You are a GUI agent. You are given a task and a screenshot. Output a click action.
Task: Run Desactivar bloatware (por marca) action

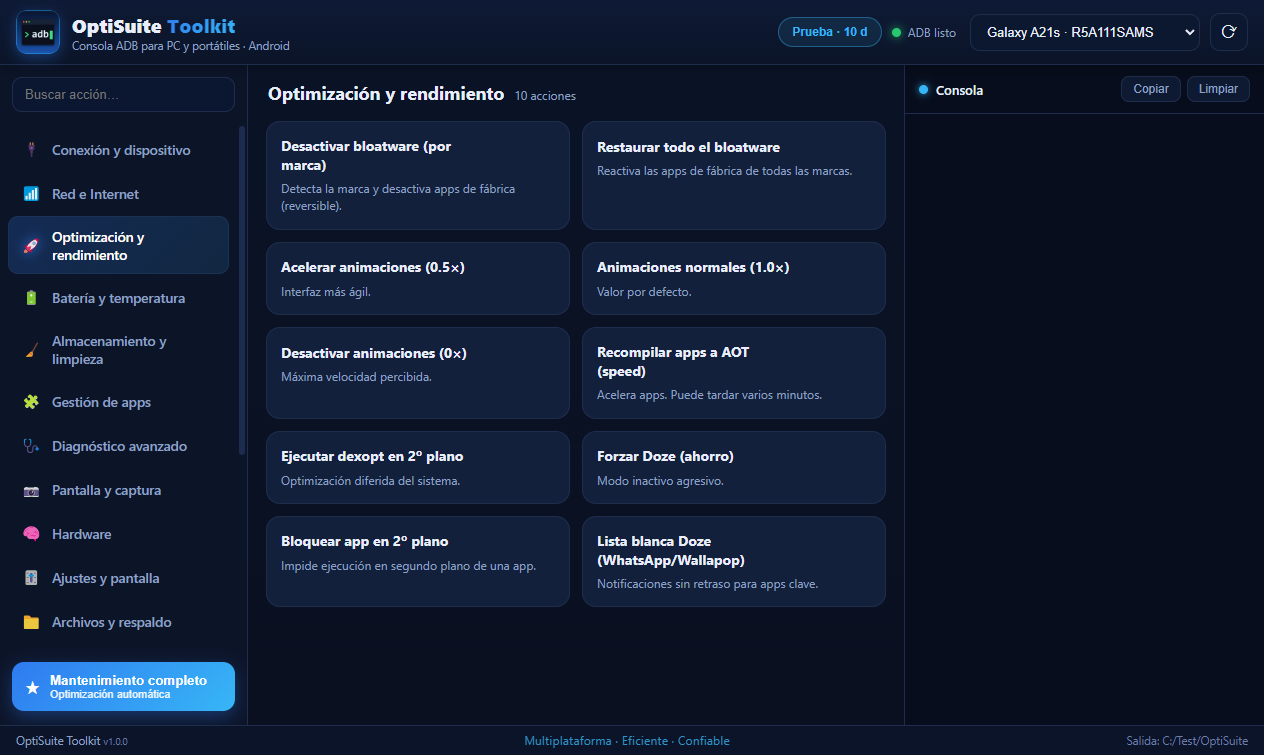coord(418,176)
